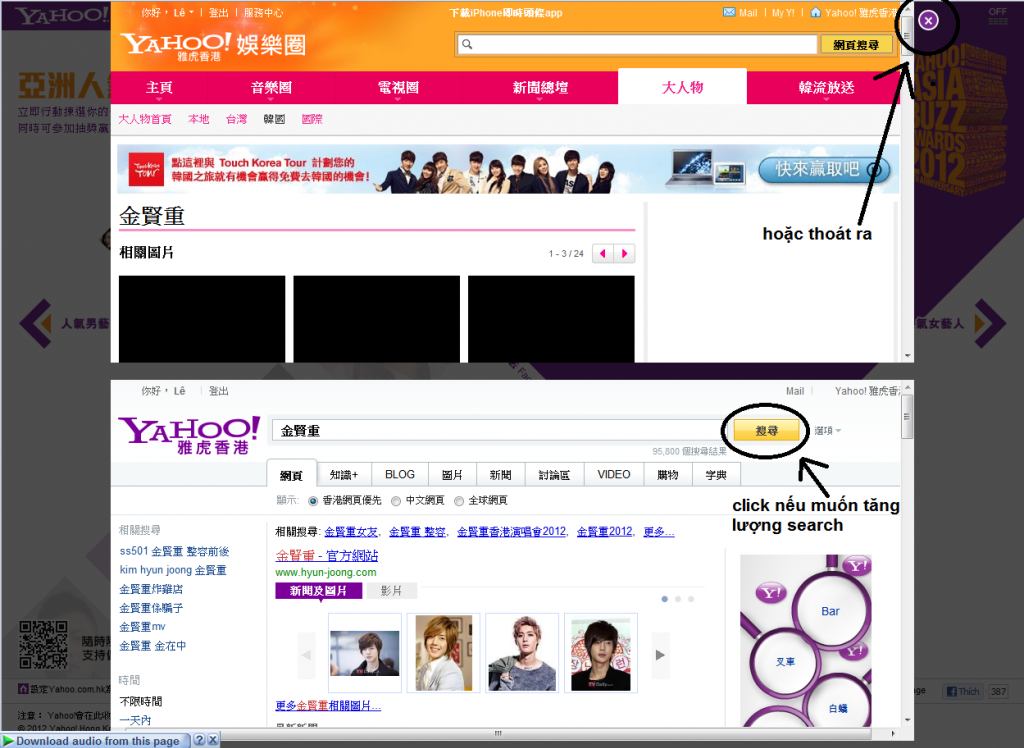Image resolution: width=1024 pixels, height=748 pixels.
Task: Click the Yahoo home icon in the top bar
Action: [815, 12]
